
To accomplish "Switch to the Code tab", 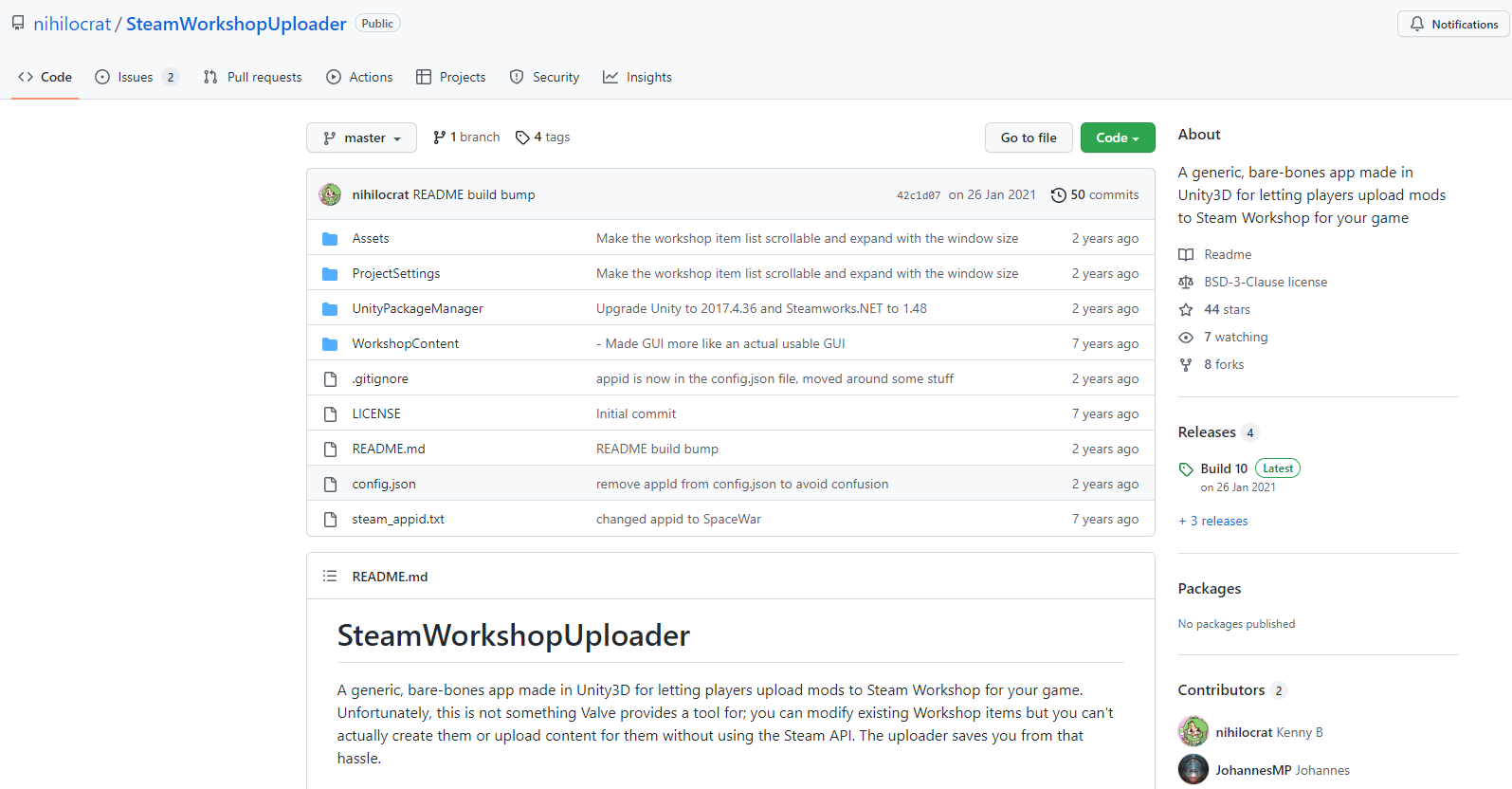I will pyautogui.click(x=45, y=77).
